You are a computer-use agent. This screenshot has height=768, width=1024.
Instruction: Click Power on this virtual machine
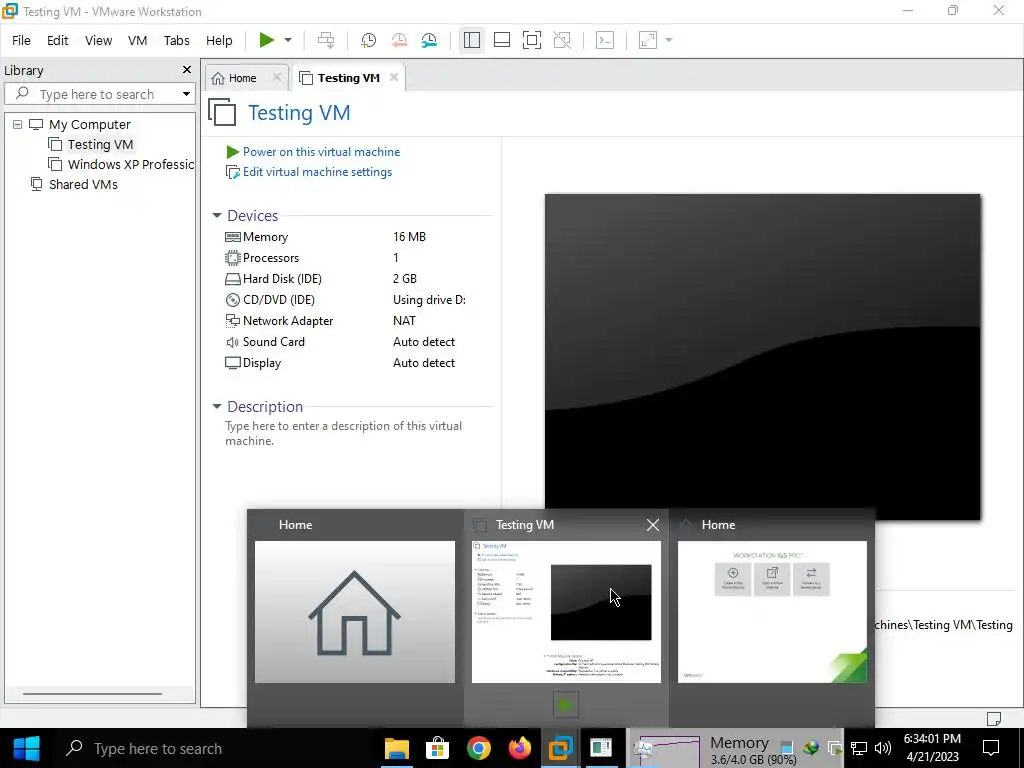coord(321,152)
